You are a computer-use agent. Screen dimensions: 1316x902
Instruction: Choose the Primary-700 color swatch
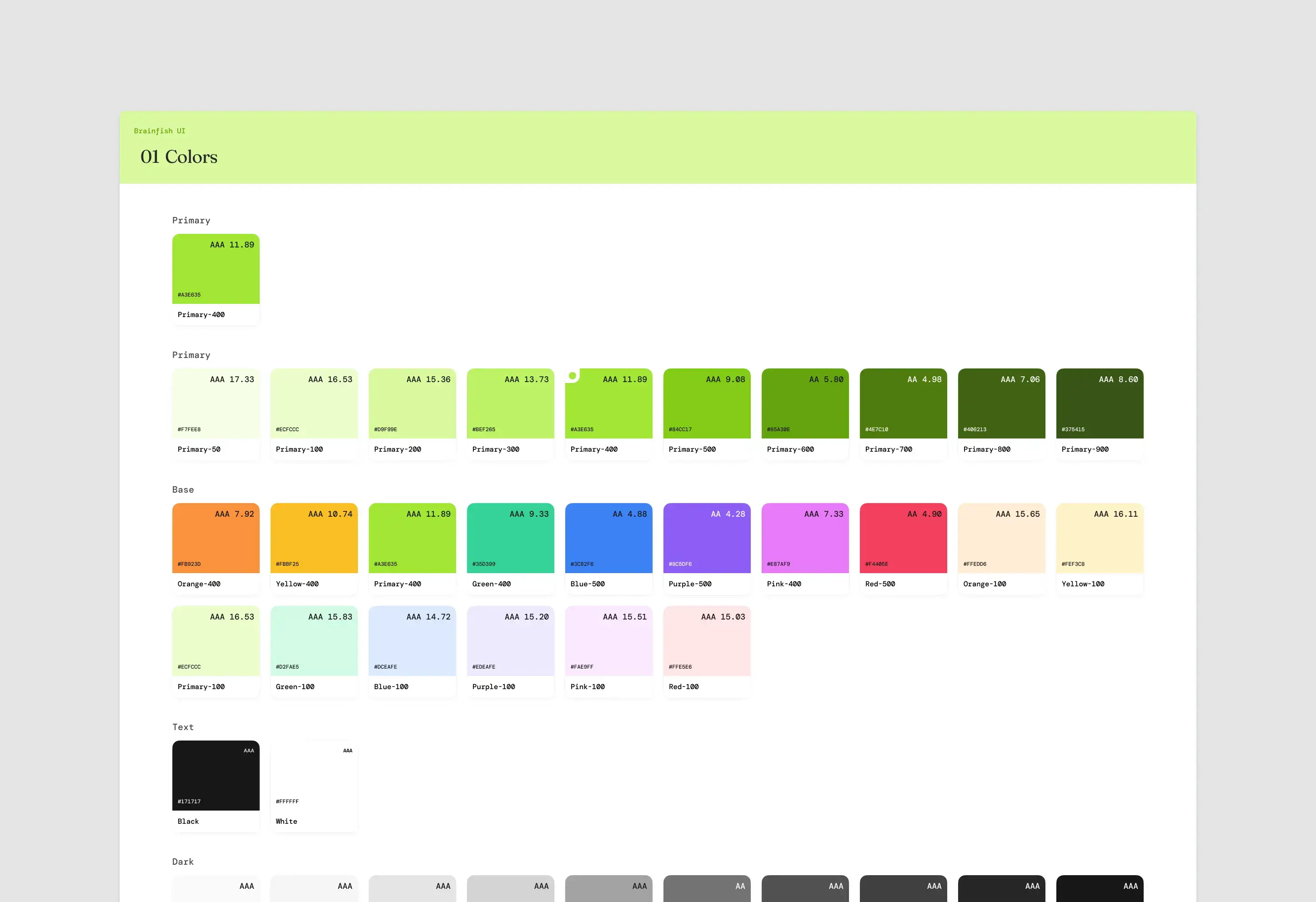coord(903,414)
